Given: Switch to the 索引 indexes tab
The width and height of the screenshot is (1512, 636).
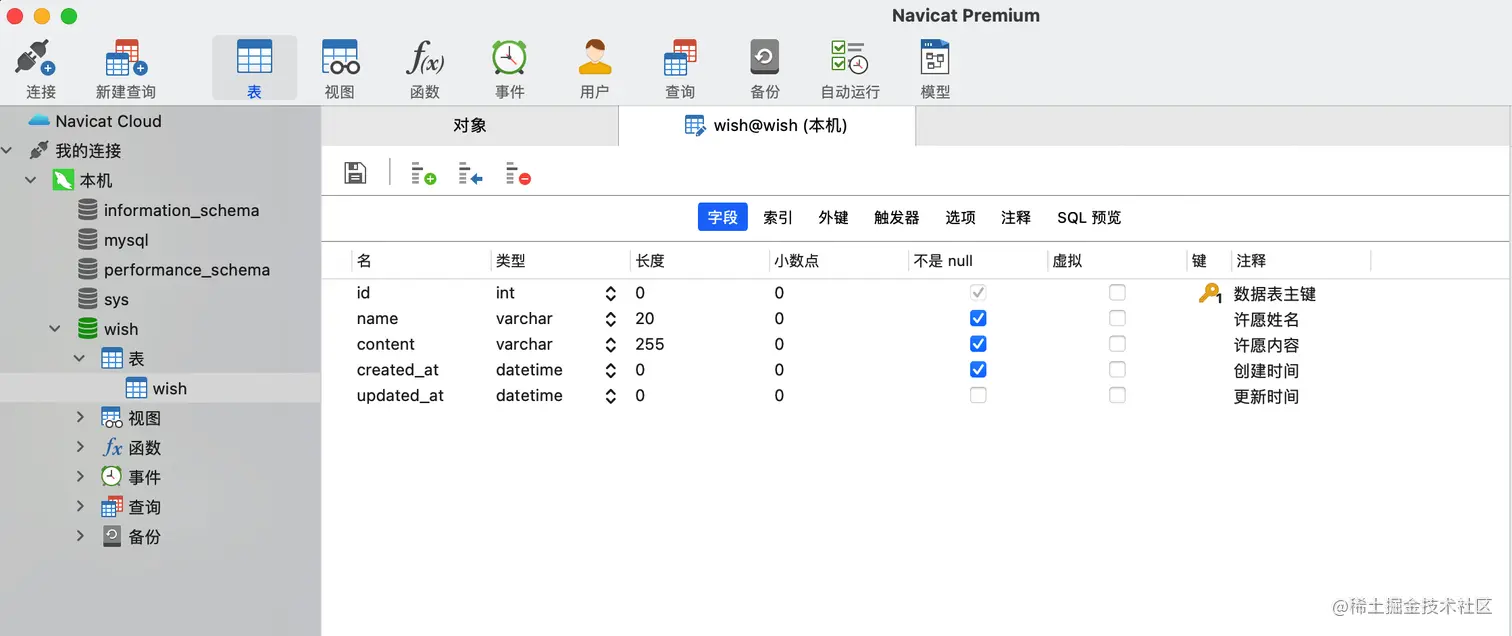Looking at the screenshot, I should [778, 217].
